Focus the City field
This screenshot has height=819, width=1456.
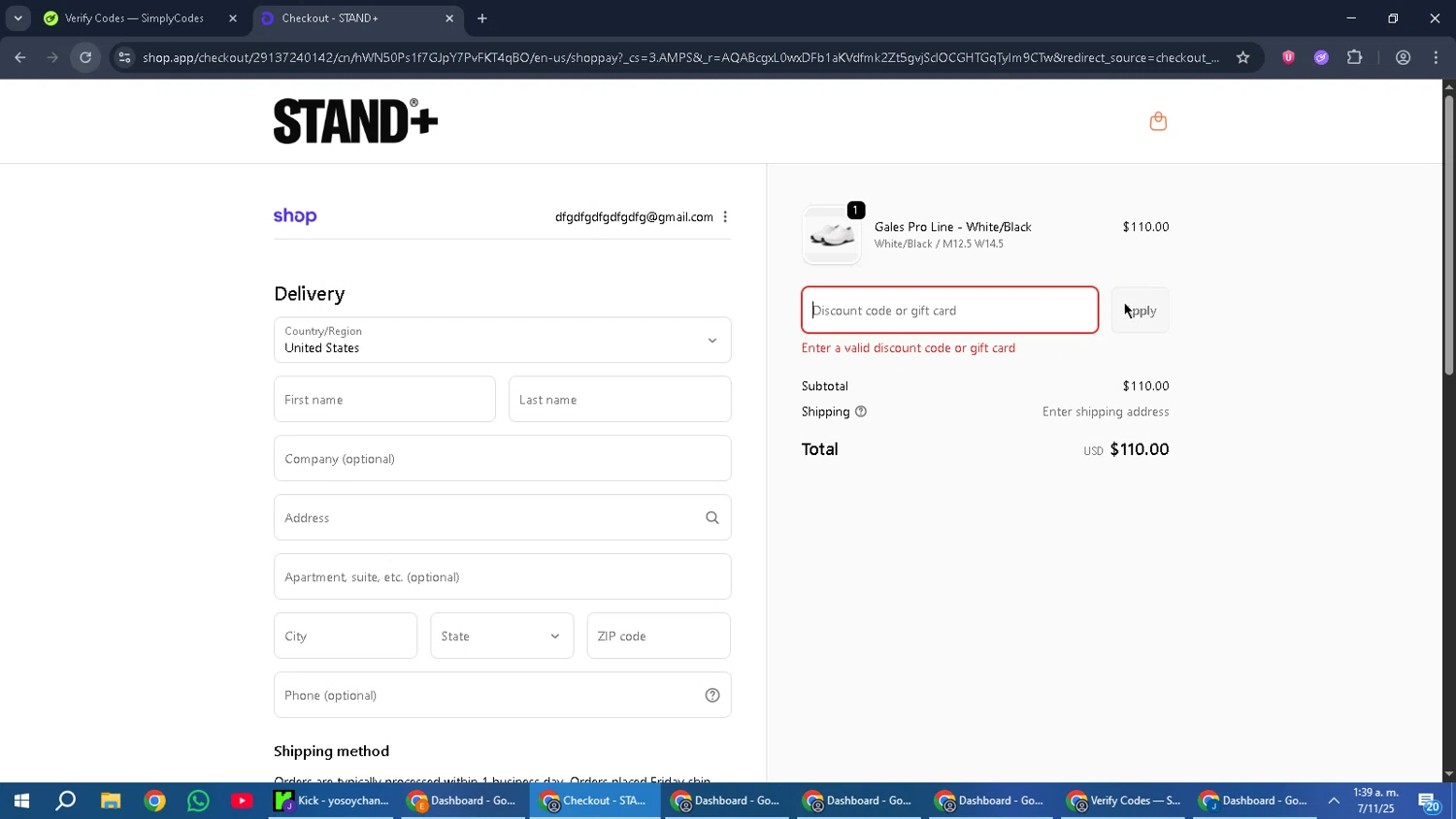click(346, 637)
